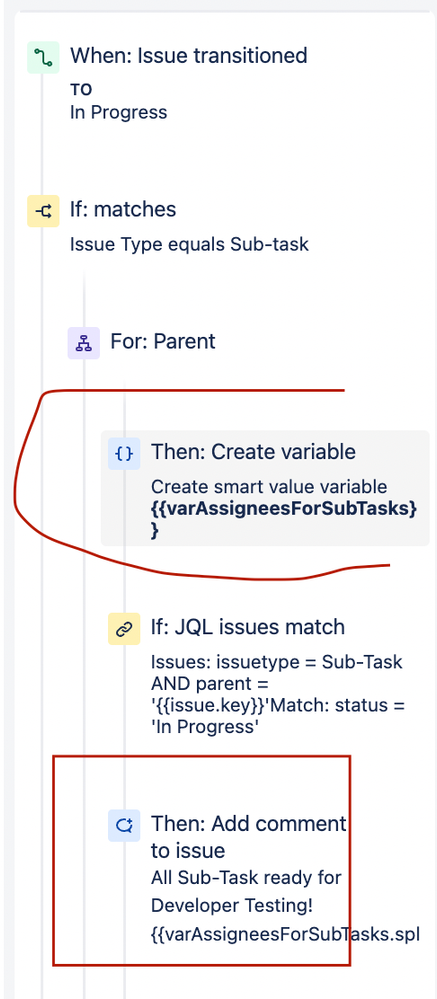Screen dimensions: 437x999
Task: Click the varAssigneesForSubTasks.spl smart value line
Action: pos(285,935)
